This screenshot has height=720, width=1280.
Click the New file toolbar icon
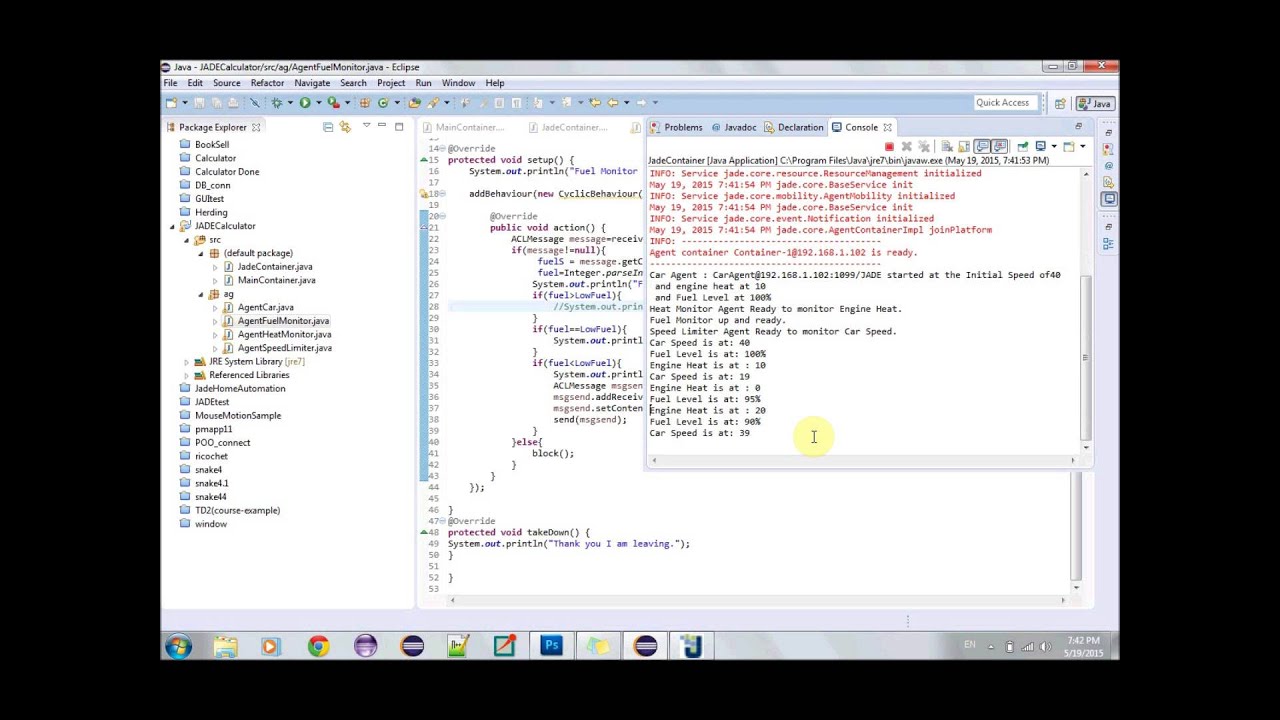[171, 102]
